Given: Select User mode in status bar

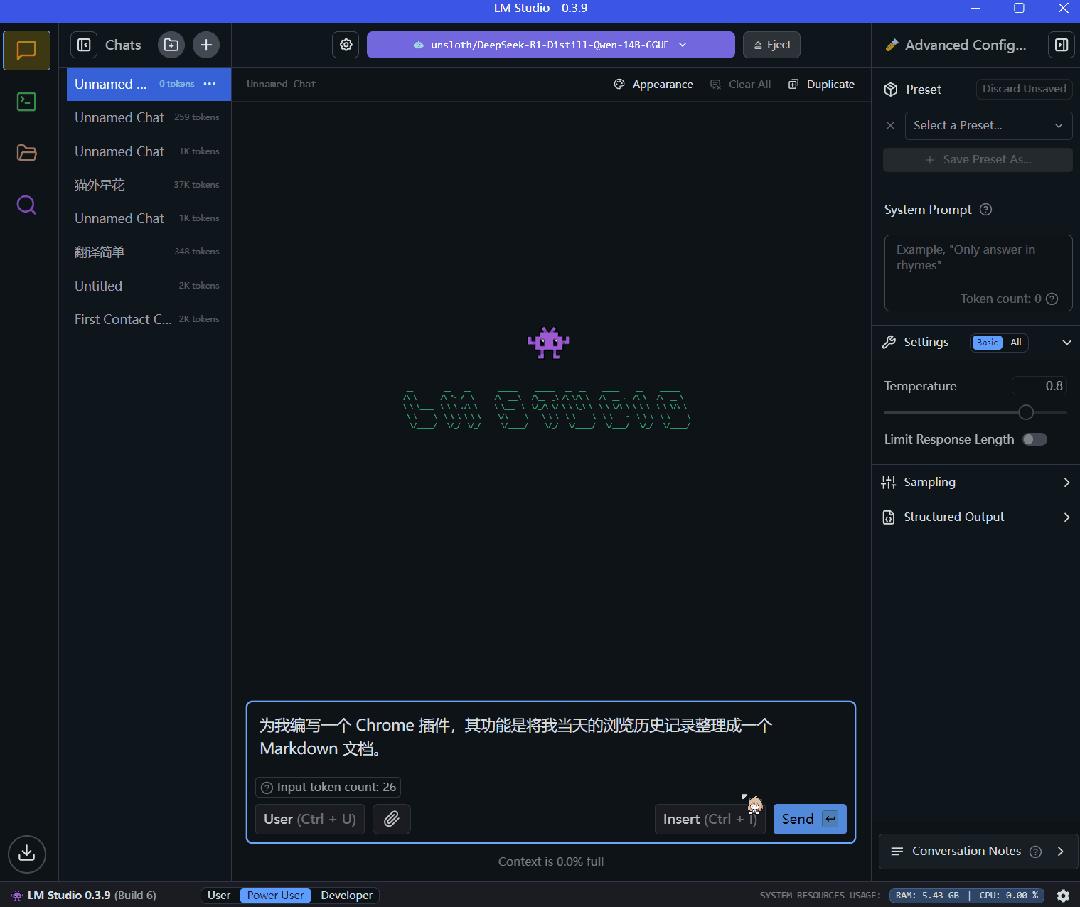Looking at the screenshot, I should [218, 895].
